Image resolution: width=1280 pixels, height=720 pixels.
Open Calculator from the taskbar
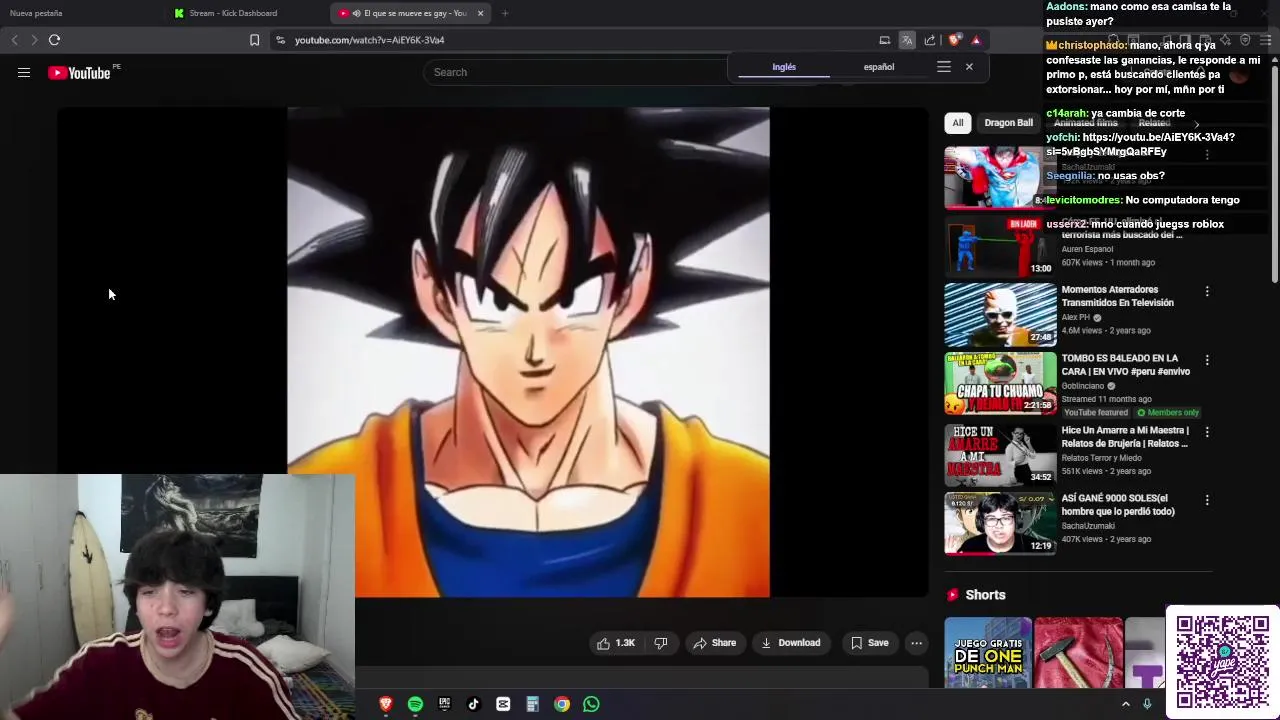pyautogui.click(x=533, y=704)
